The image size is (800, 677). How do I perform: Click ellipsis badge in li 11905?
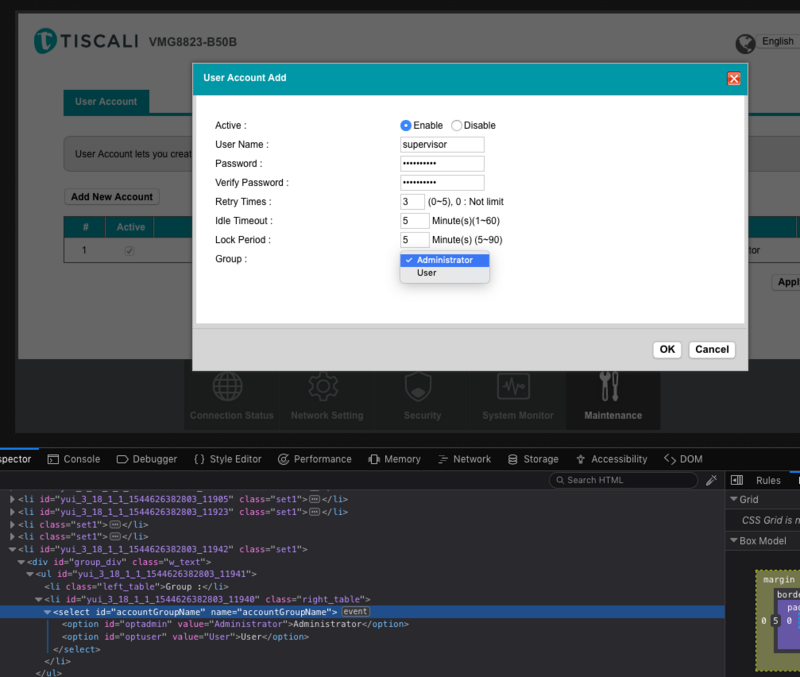(315, 499)
